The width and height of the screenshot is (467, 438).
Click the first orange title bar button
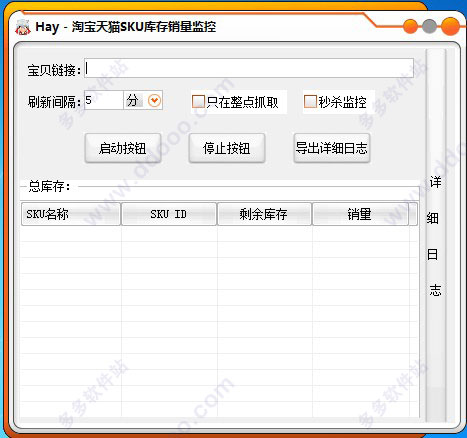[410, 26]
